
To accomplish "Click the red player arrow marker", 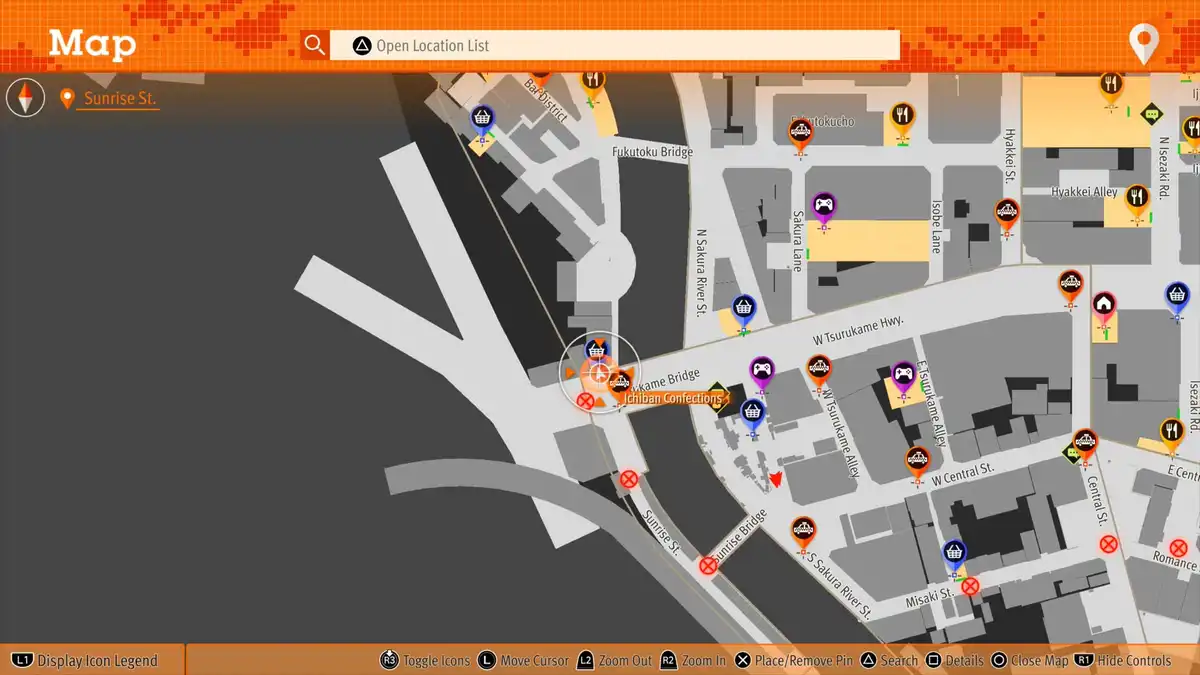I will coord(775,481).
